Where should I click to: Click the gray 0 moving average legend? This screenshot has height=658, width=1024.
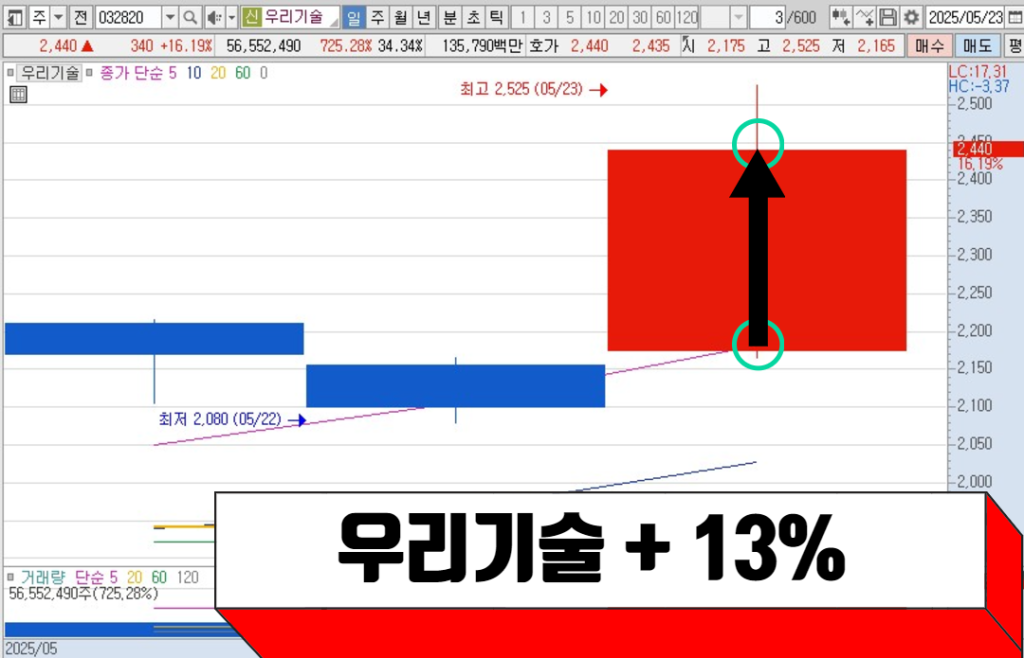click(x=263, y=73)
